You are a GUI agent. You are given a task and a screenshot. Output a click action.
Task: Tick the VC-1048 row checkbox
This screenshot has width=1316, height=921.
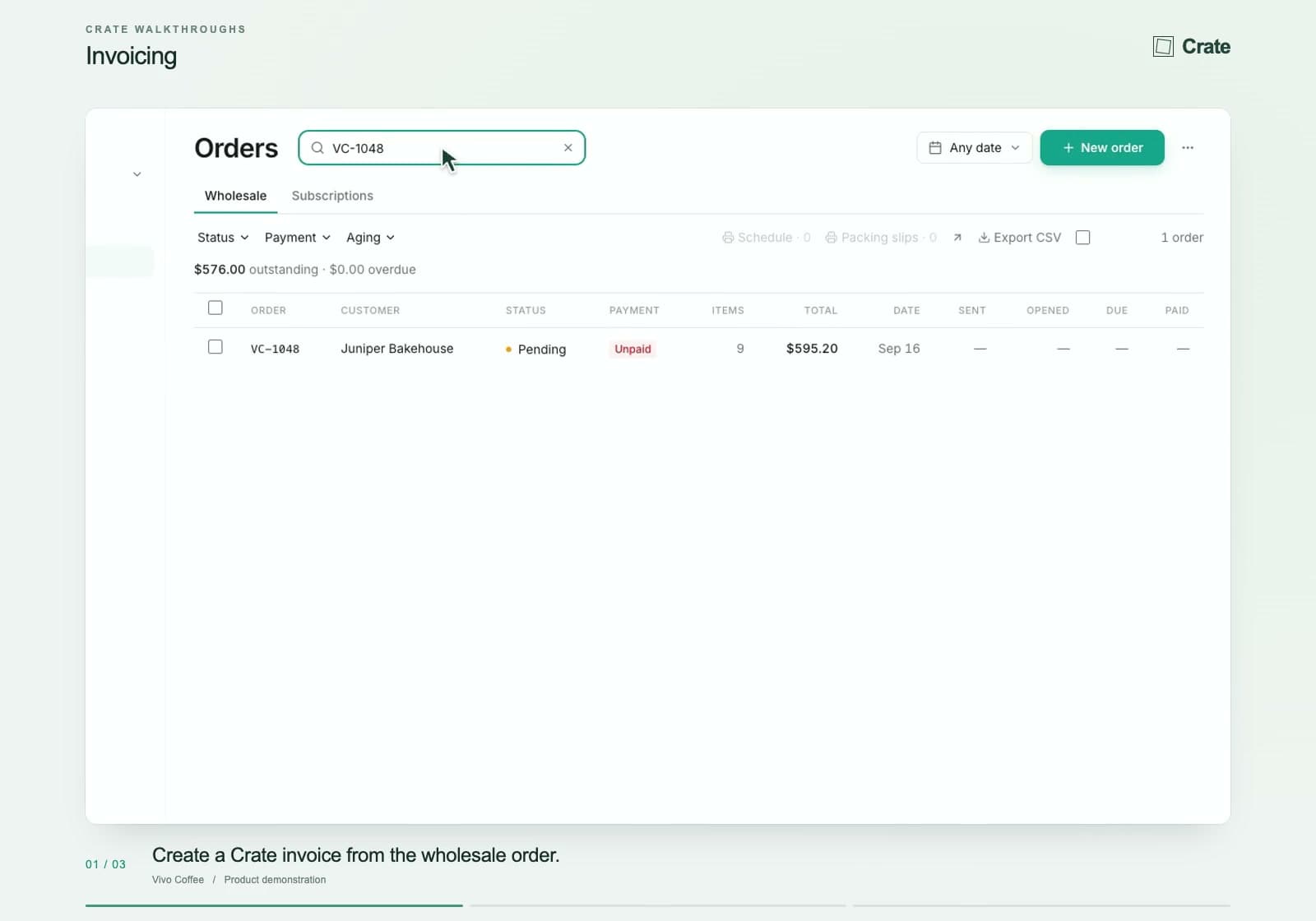215,347
